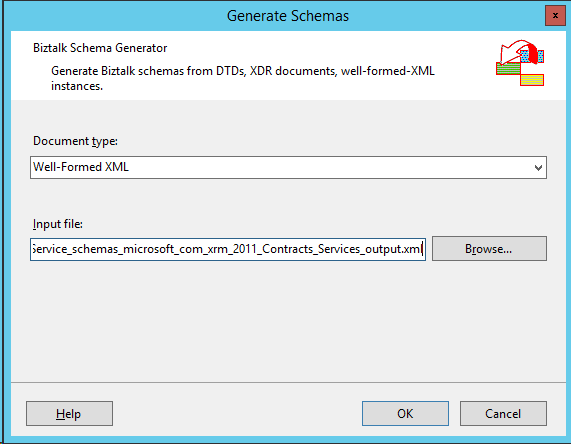Click the word 'instances.' in the description
Screen dimensions: 571x444
coord(77,86)
